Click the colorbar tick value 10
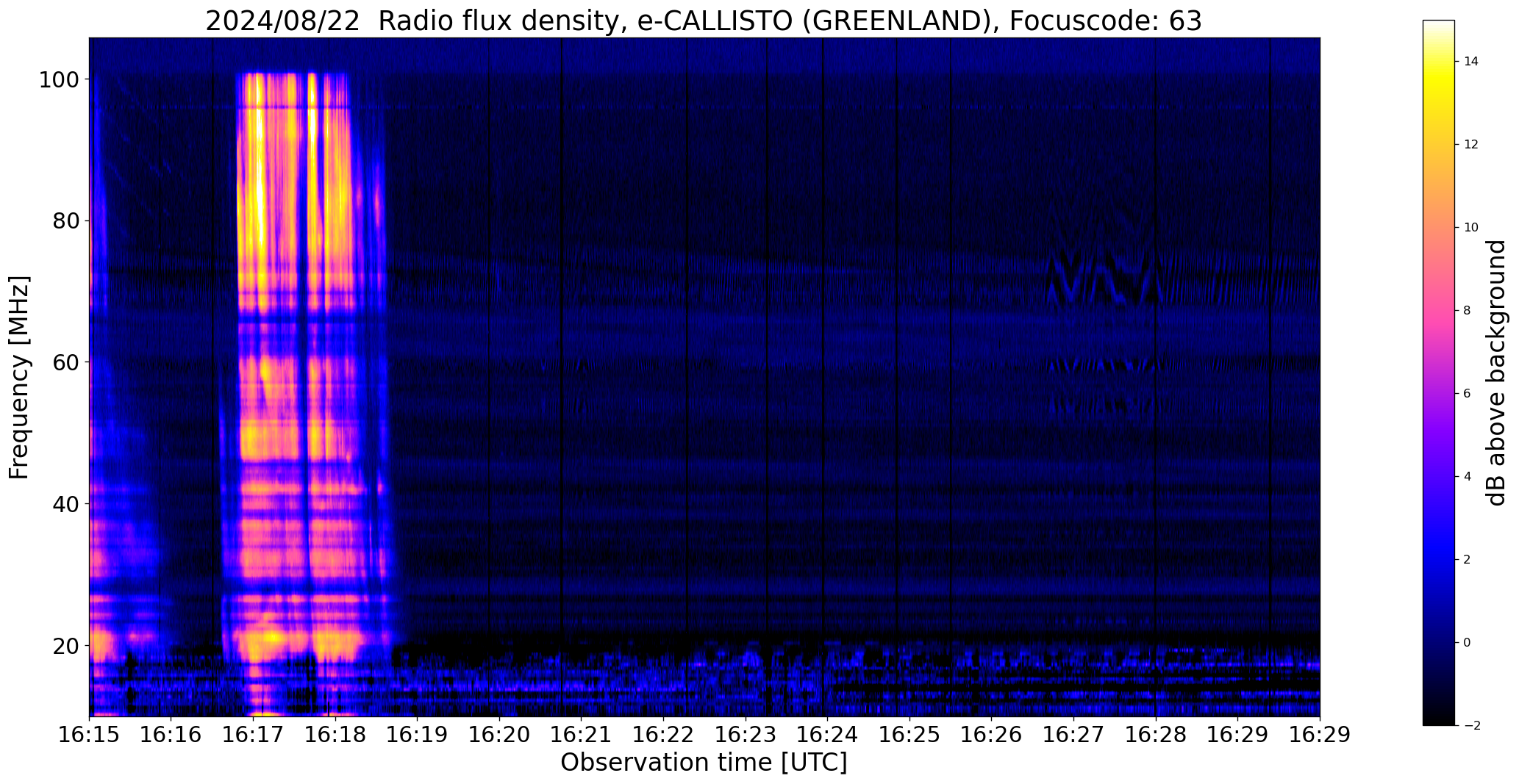Viewport: 1519px width, 784px height. 1471,228
